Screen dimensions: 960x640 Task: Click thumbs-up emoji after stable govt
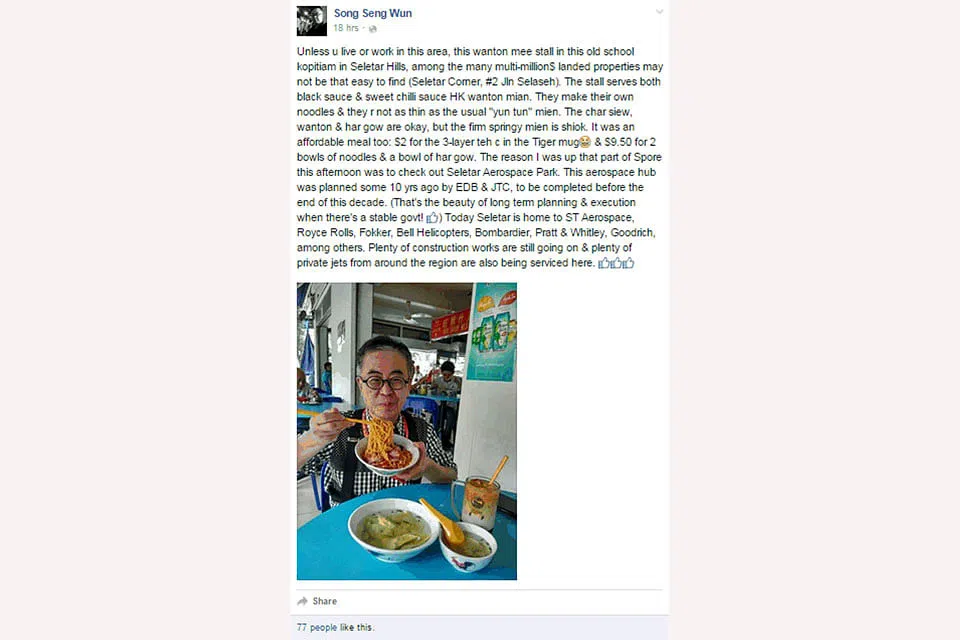point(432,217)
